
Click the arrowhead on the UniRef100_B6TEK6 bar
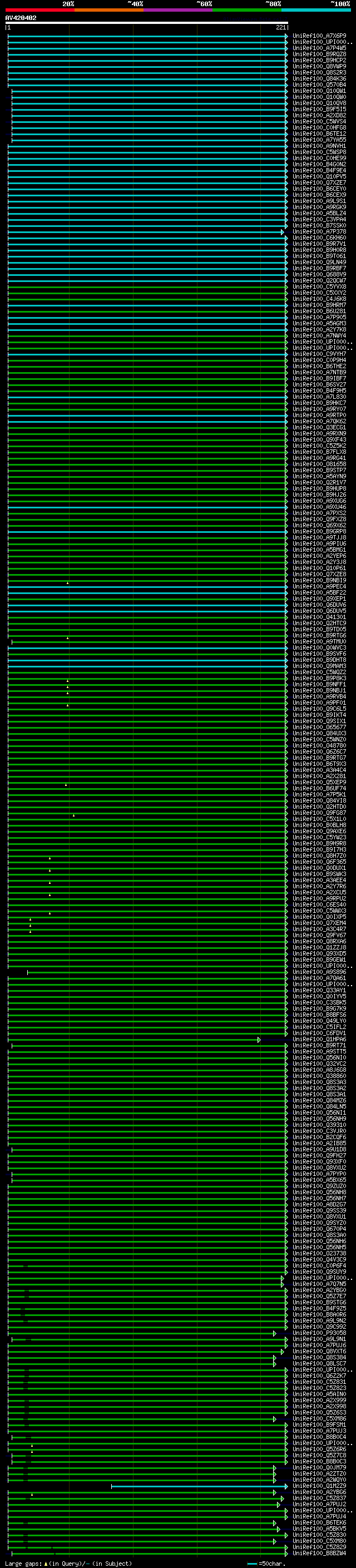click(275, 1523)
